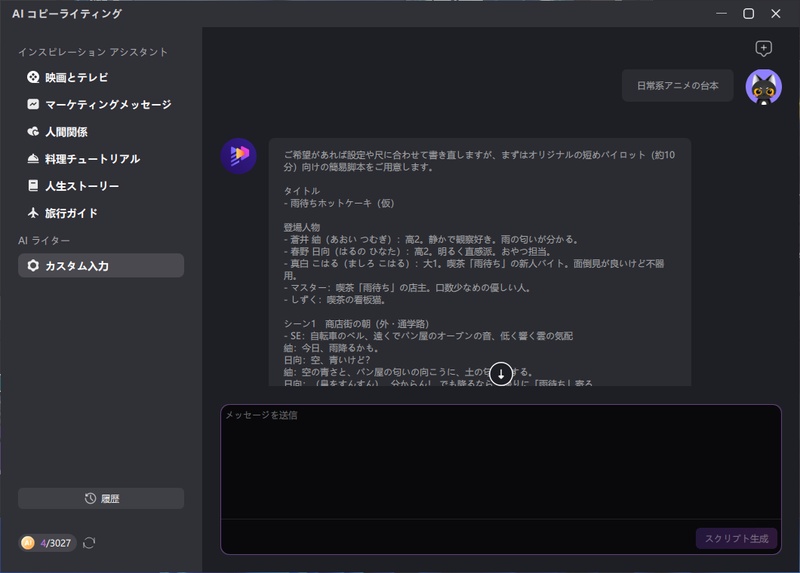This screenshot has height=573, width=800.
Task: Maximize the AI コピーライティング window
Action: tap(748, 14)
